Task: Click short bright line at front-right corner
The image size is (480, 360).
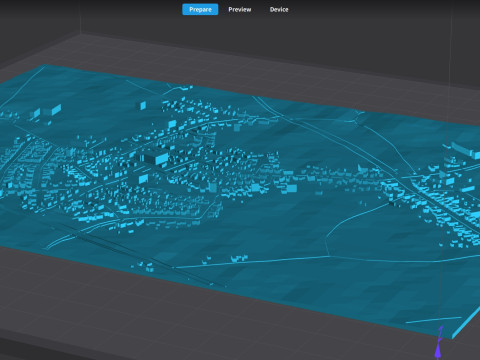Action: point(433,320)
